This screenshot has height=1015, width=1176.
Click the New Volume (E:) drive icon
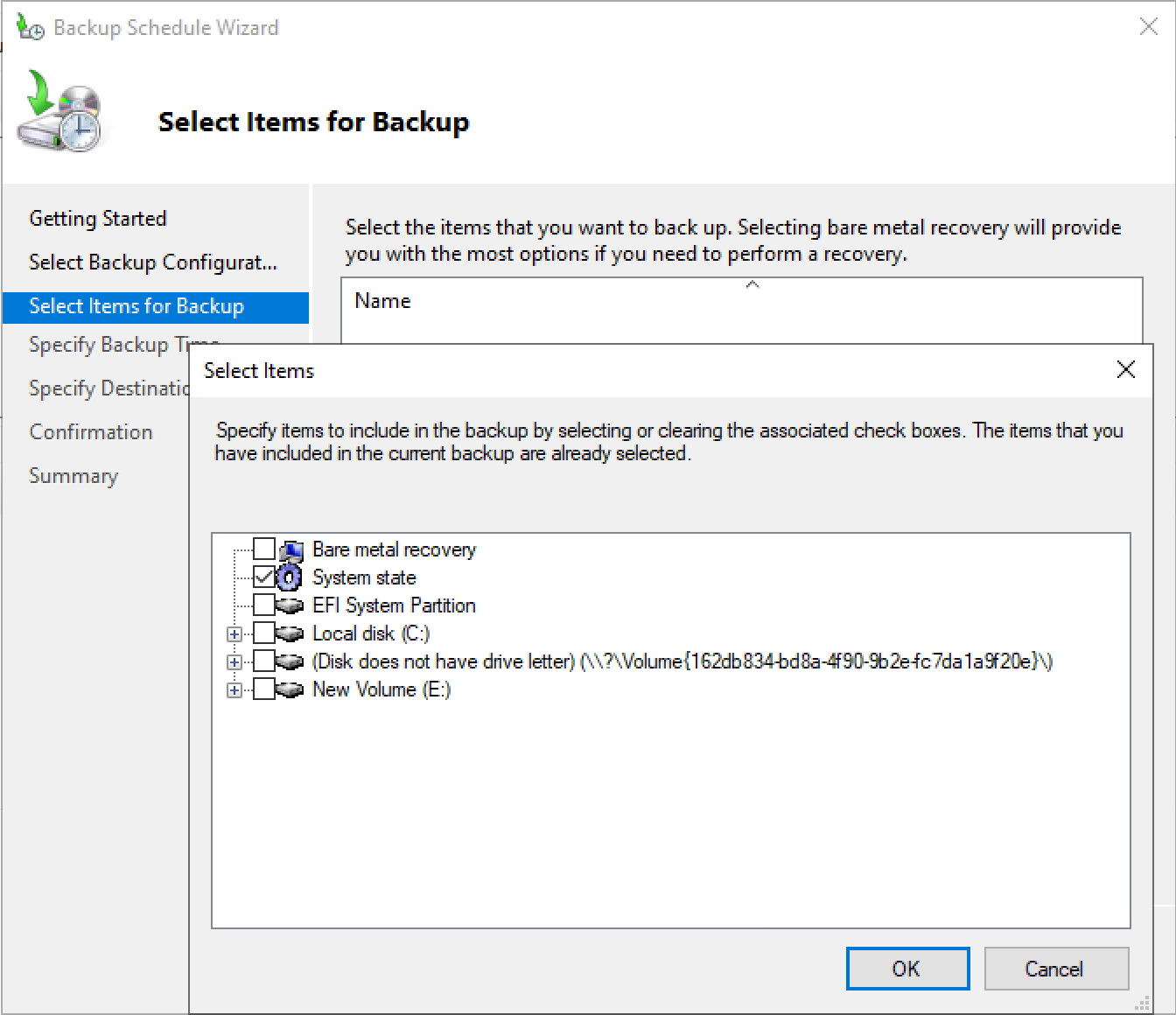click(290, 689)
